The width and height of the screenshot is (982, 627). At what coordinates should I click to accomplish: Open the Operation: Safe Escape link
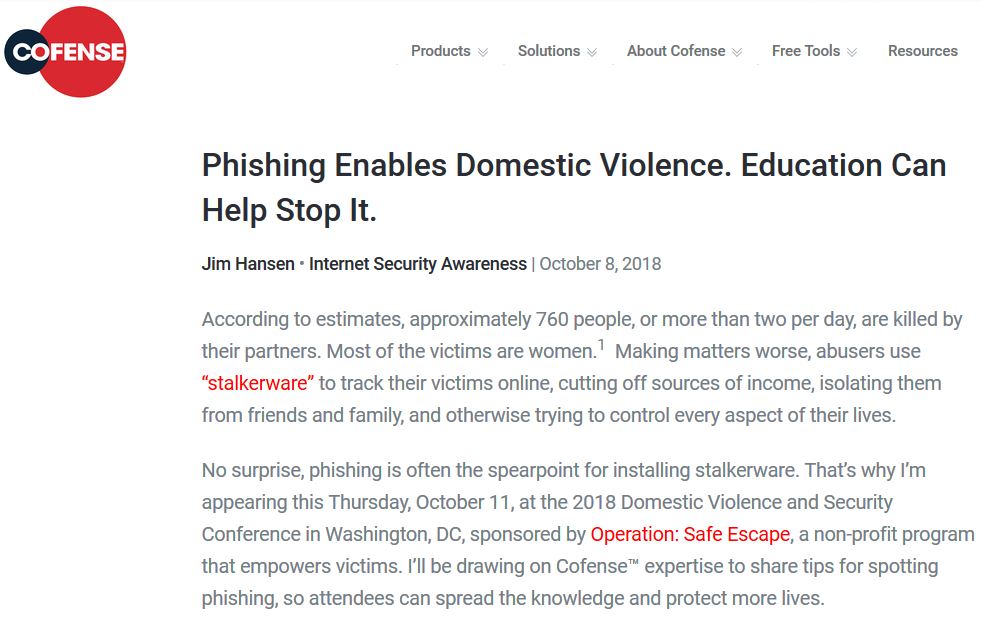690,534
